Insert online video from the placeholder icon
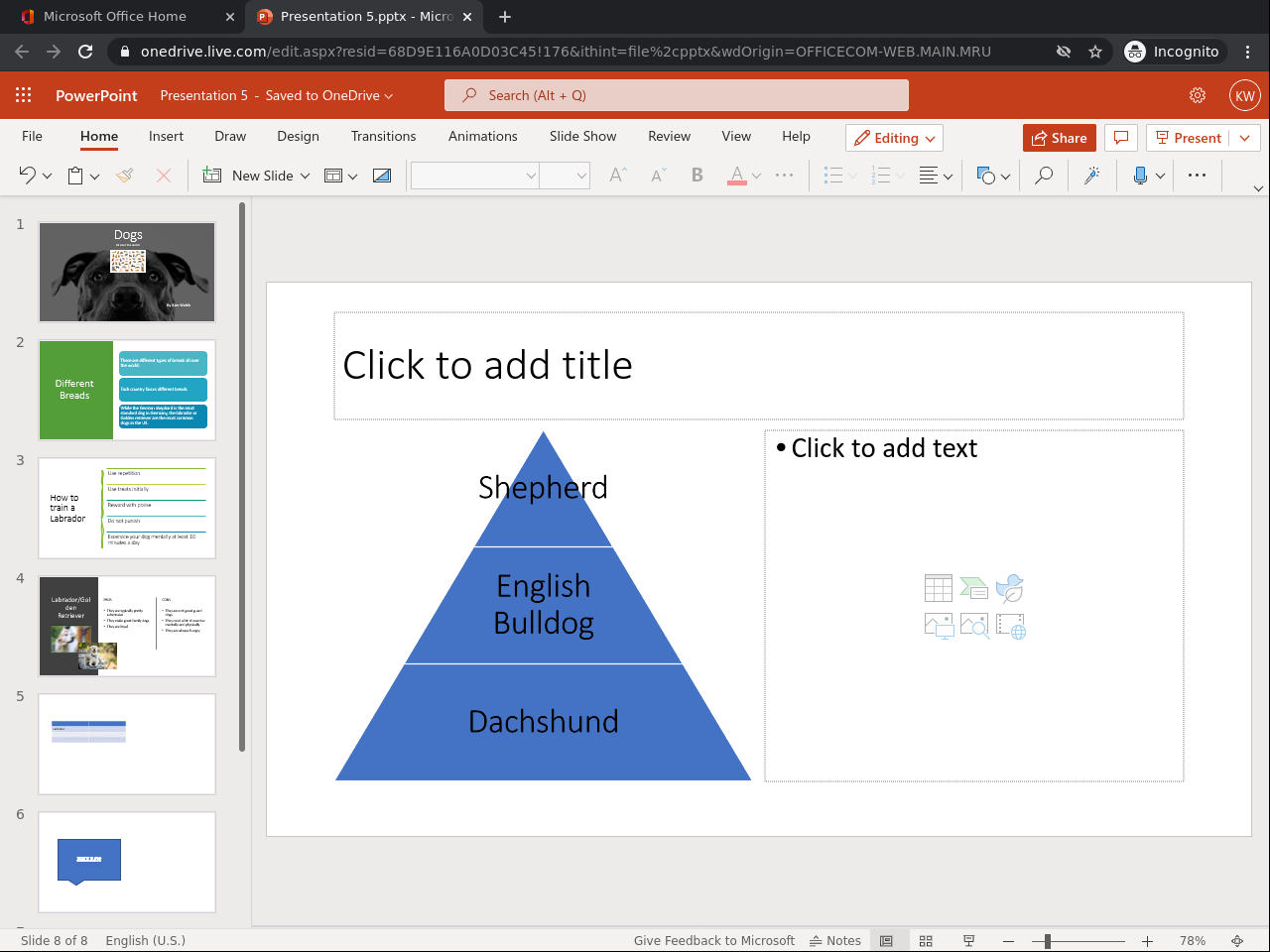Image resolution: width=1270 pixels, height=952 pixels. [x=1010, y=625]
